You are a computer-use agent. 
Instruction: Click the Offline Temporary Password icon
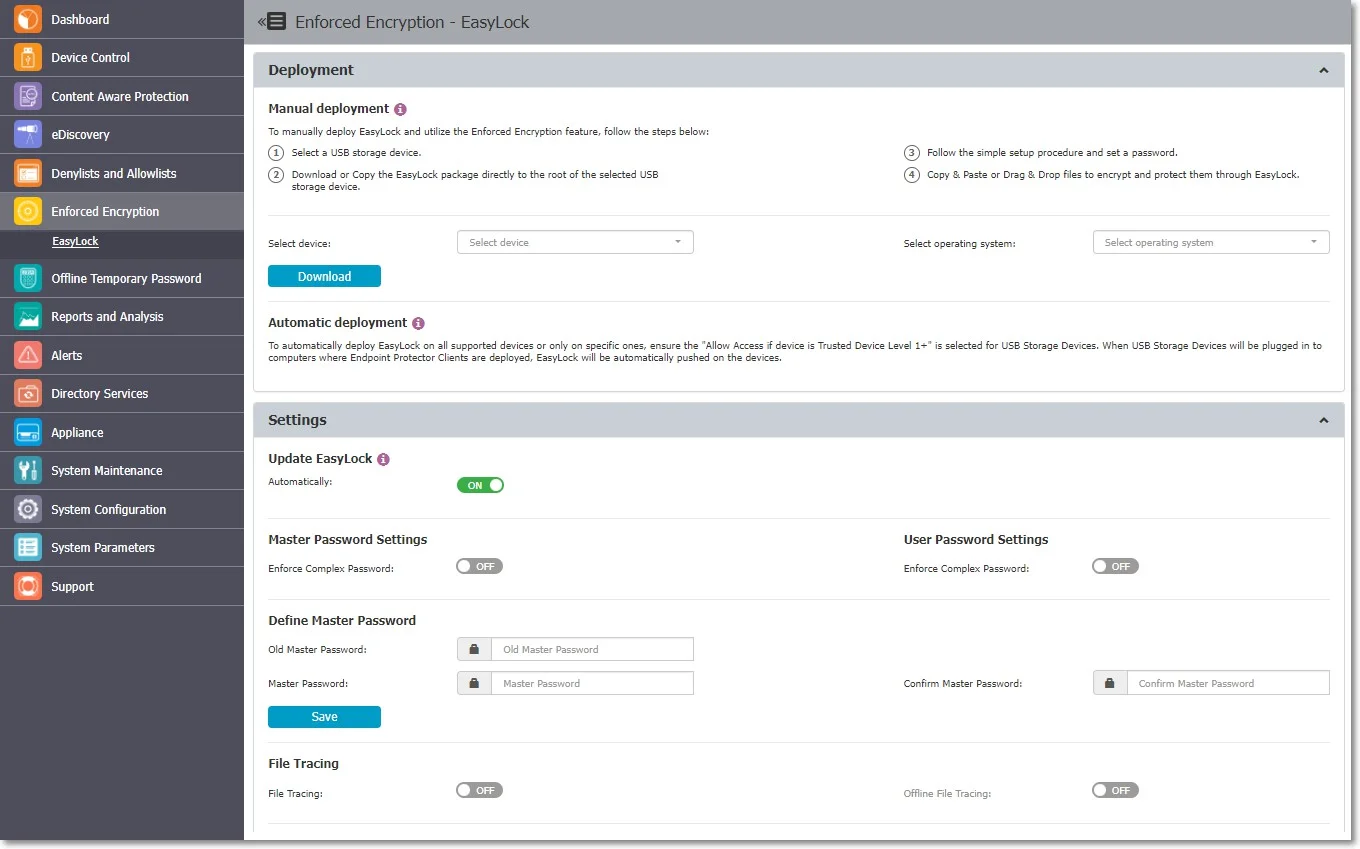28,278
